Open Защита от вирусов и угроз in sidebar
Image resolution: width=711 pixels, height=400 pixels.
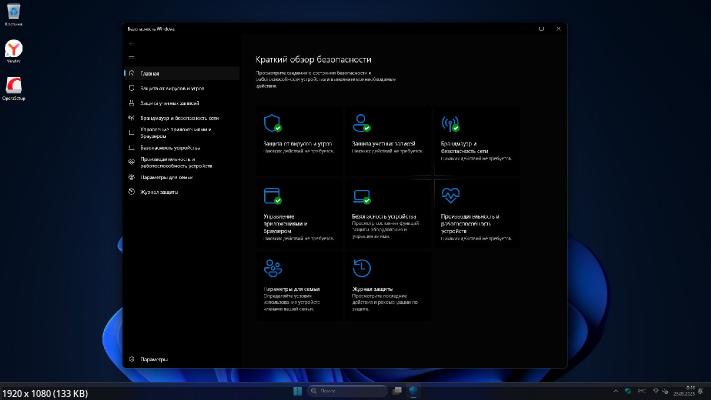click(x=182, y=88)
